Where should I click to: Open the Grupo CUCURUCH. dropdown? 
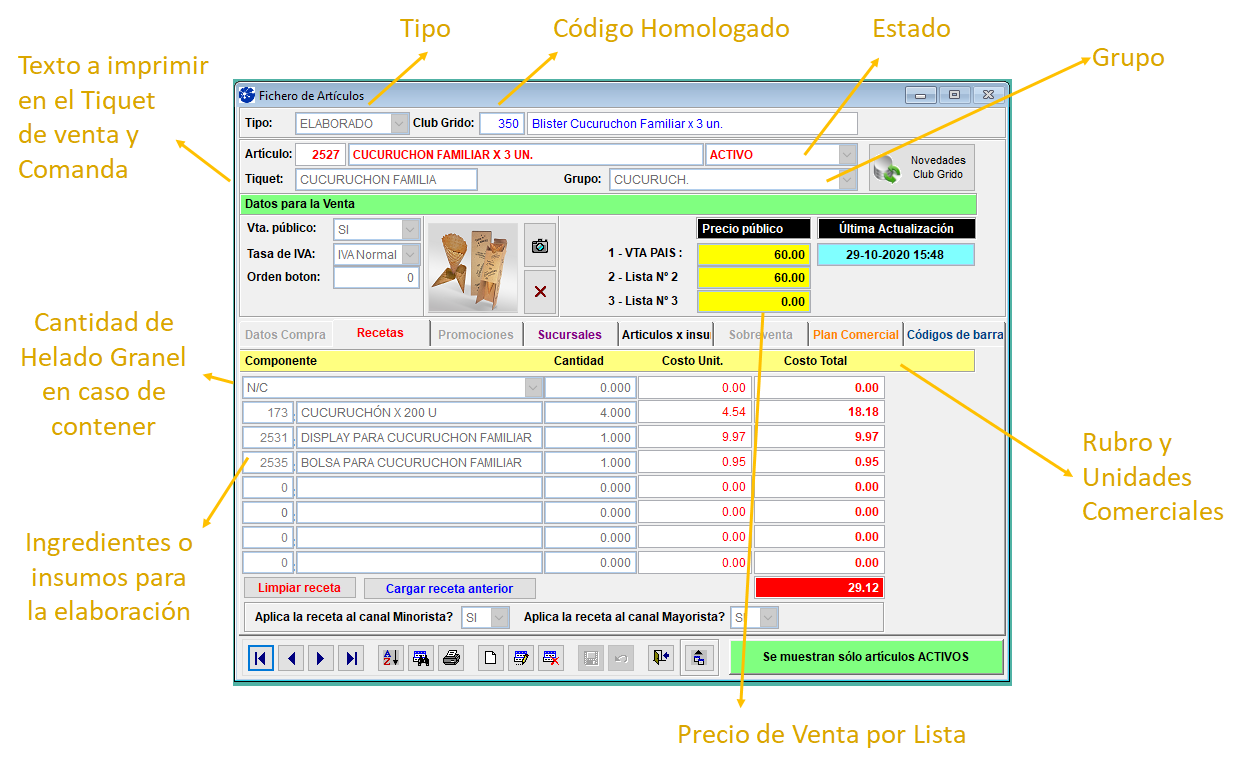(847, 180)
